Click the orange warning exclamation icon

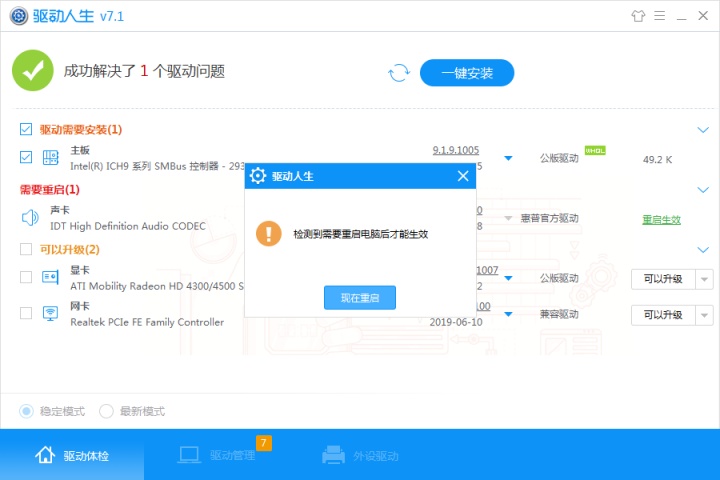pos(269,233)
